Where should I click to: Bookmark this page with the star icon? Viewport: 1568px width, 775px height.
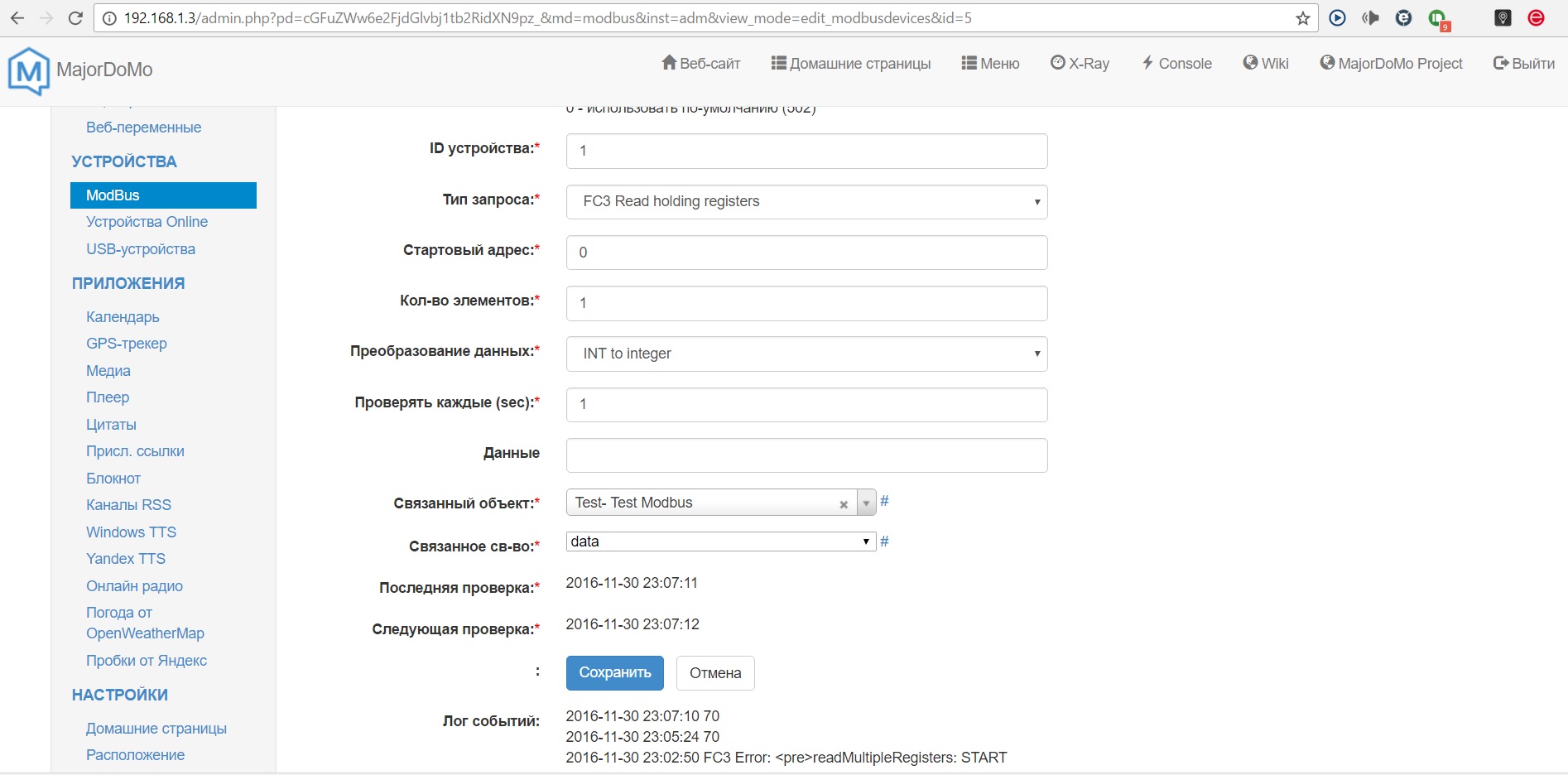1303,18
